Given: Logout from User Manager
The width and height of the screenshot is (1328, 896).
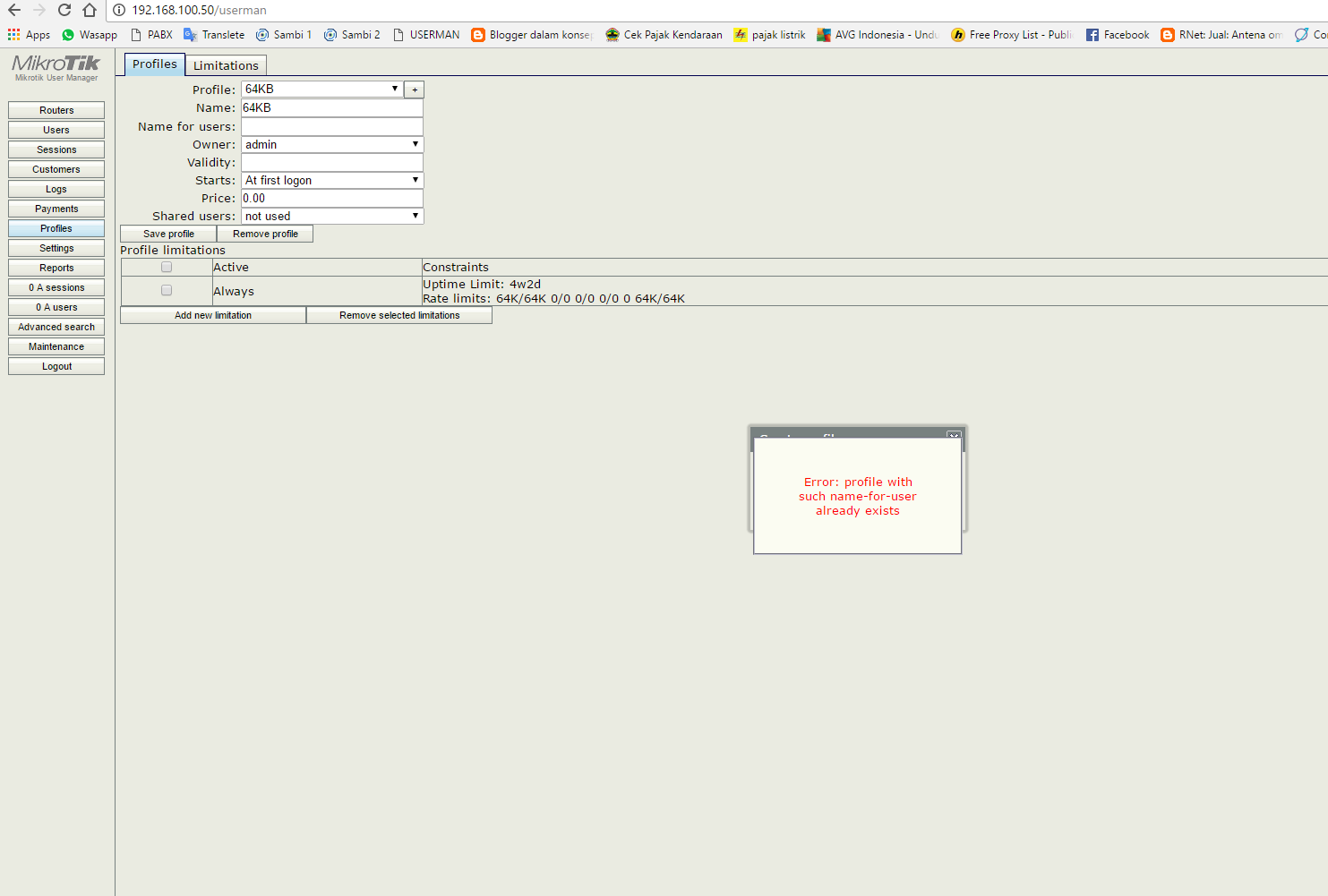Looking at the screenshot, I should pyautogui.click(x=56, y=366).
